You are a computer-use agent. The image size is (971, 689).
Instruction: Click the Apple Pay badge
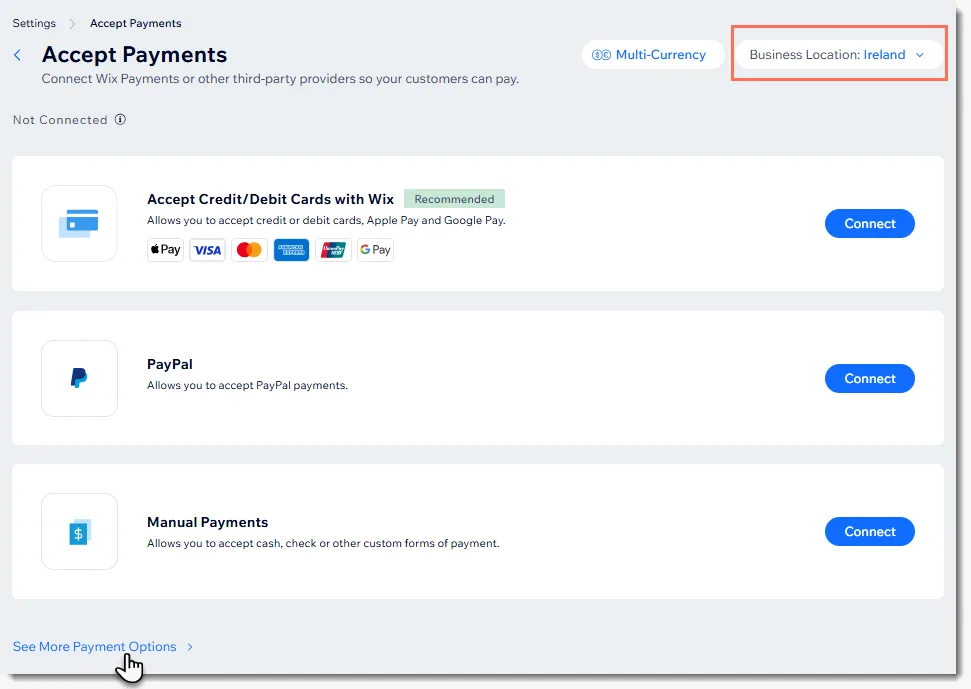165,249
